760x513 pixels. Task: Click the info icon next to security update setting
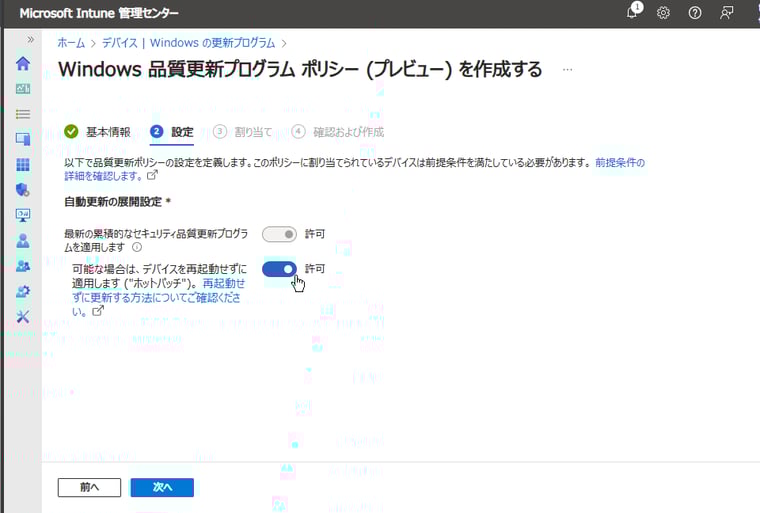coord(137,247)
